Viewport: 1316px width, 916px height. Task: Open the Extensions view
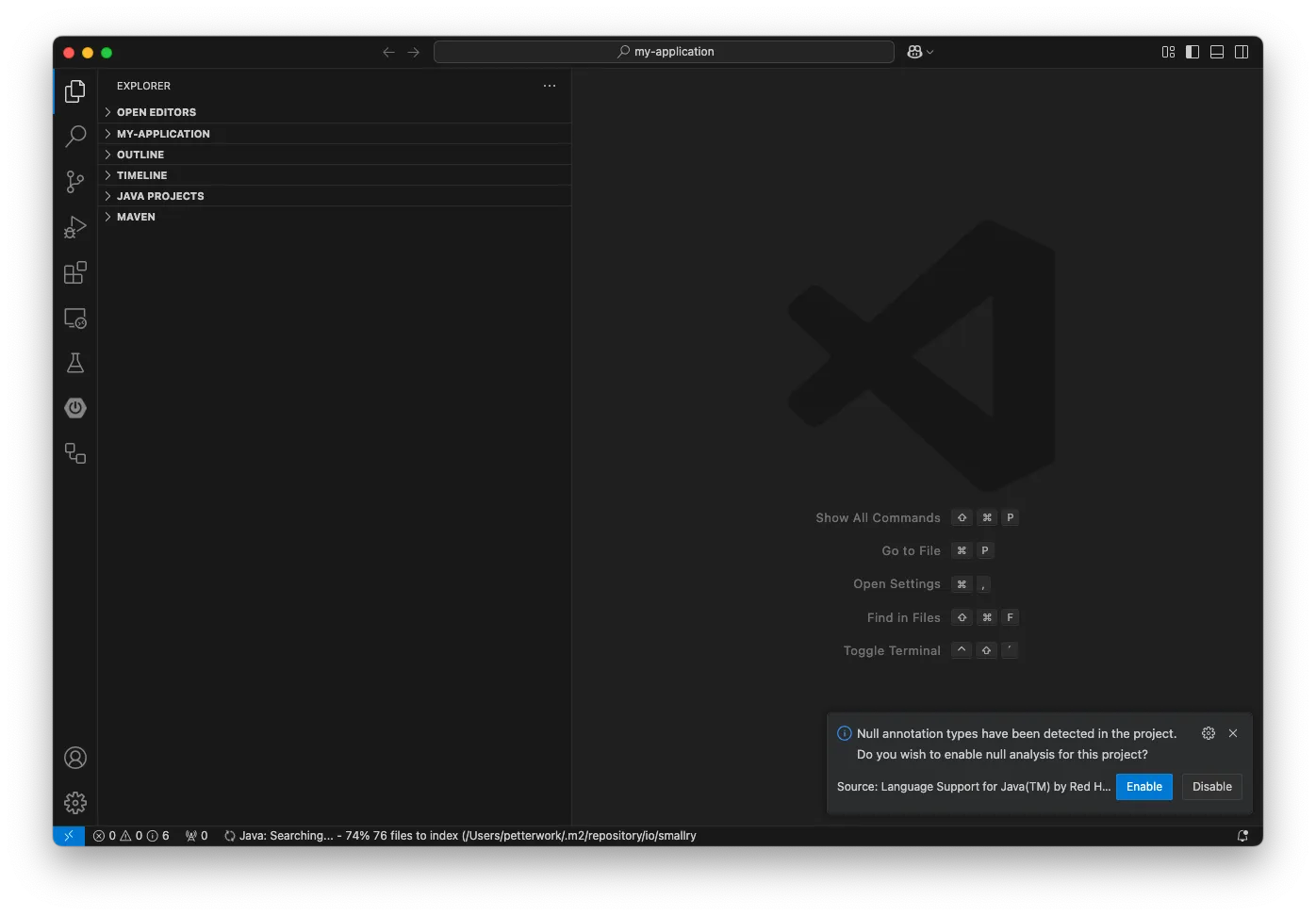tap(75, 272)
